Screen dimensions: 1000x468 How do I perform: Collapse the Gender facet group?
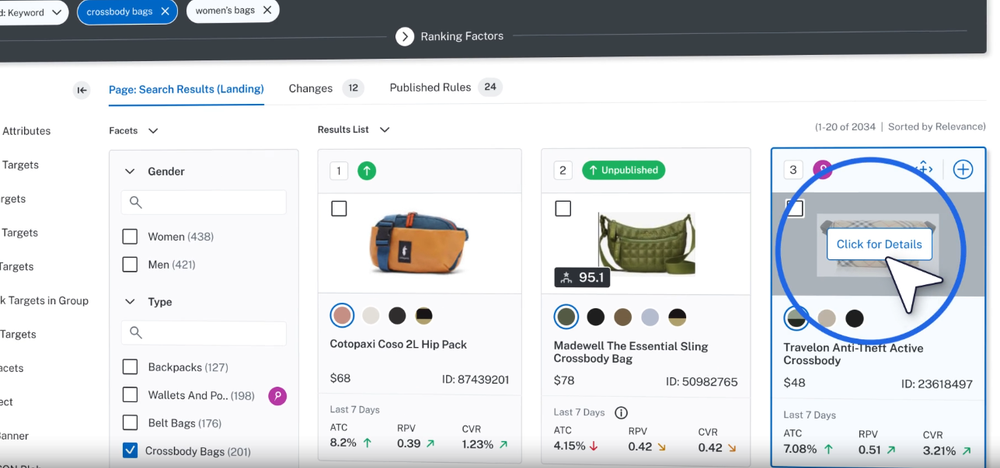click(x=130, y=172)
